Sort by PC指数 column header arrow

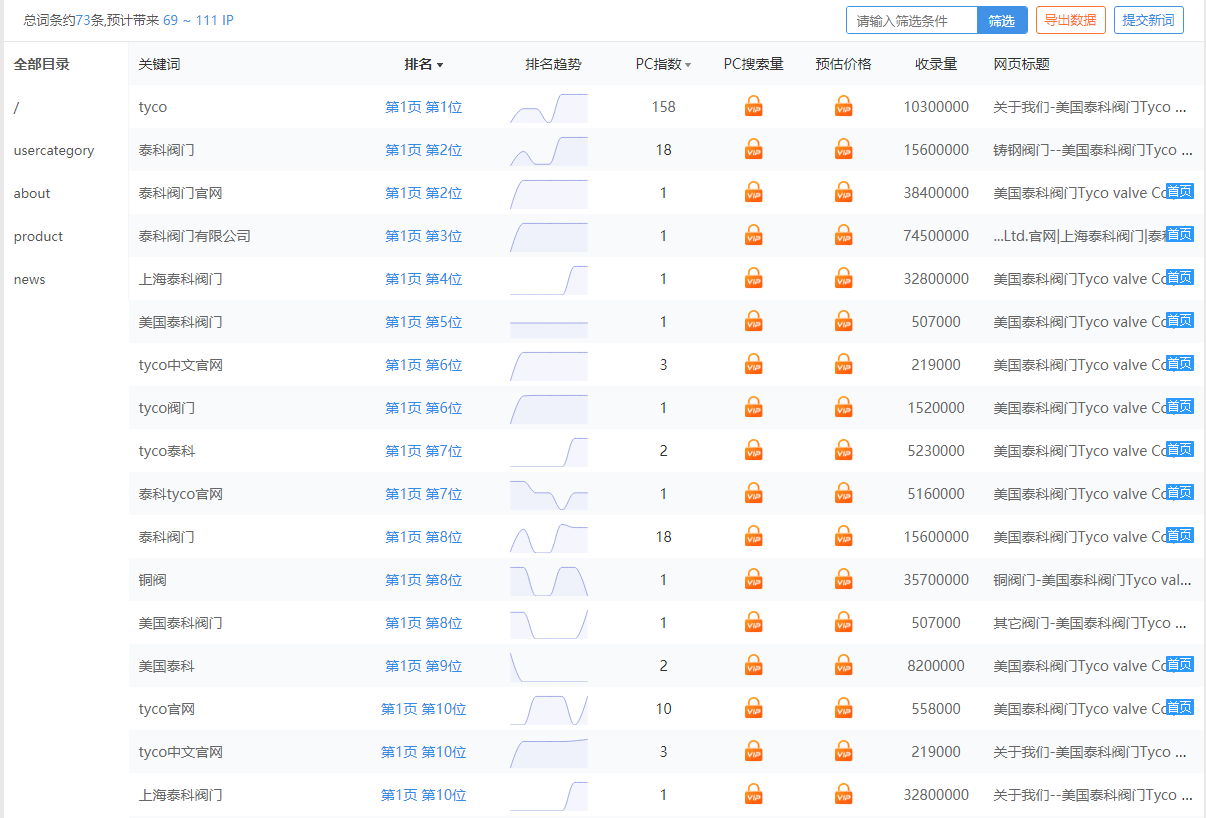tap(688, 65)
